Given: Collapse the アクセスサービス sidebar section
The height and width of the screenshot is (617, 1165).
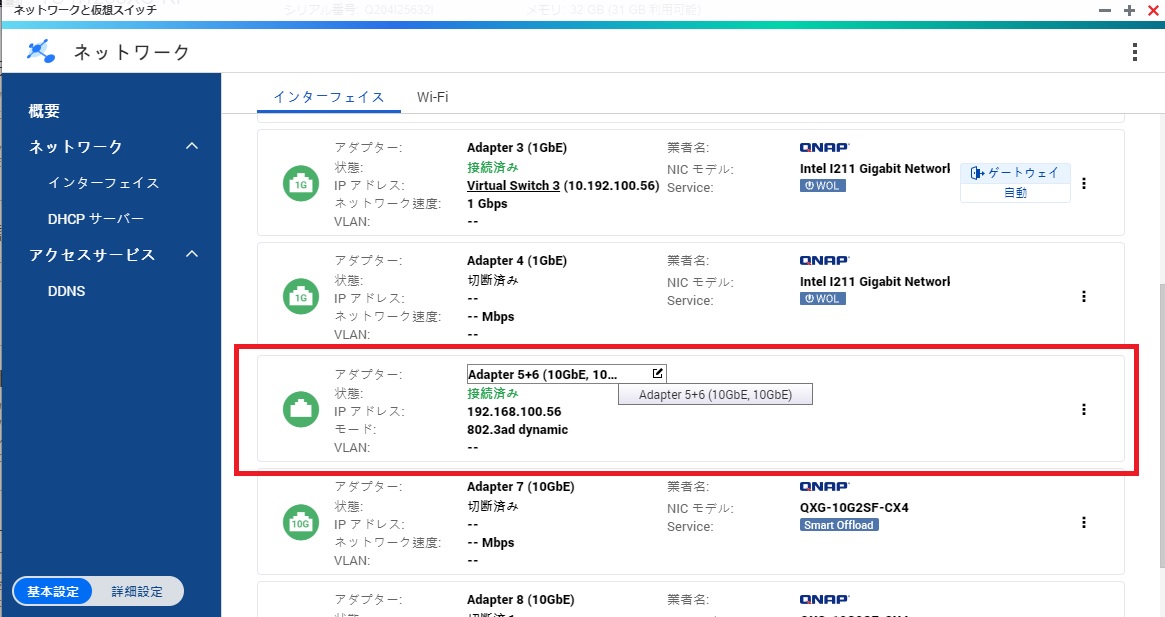Looking at the screenshot, I should pyautogui.click(x=193, y=255).
